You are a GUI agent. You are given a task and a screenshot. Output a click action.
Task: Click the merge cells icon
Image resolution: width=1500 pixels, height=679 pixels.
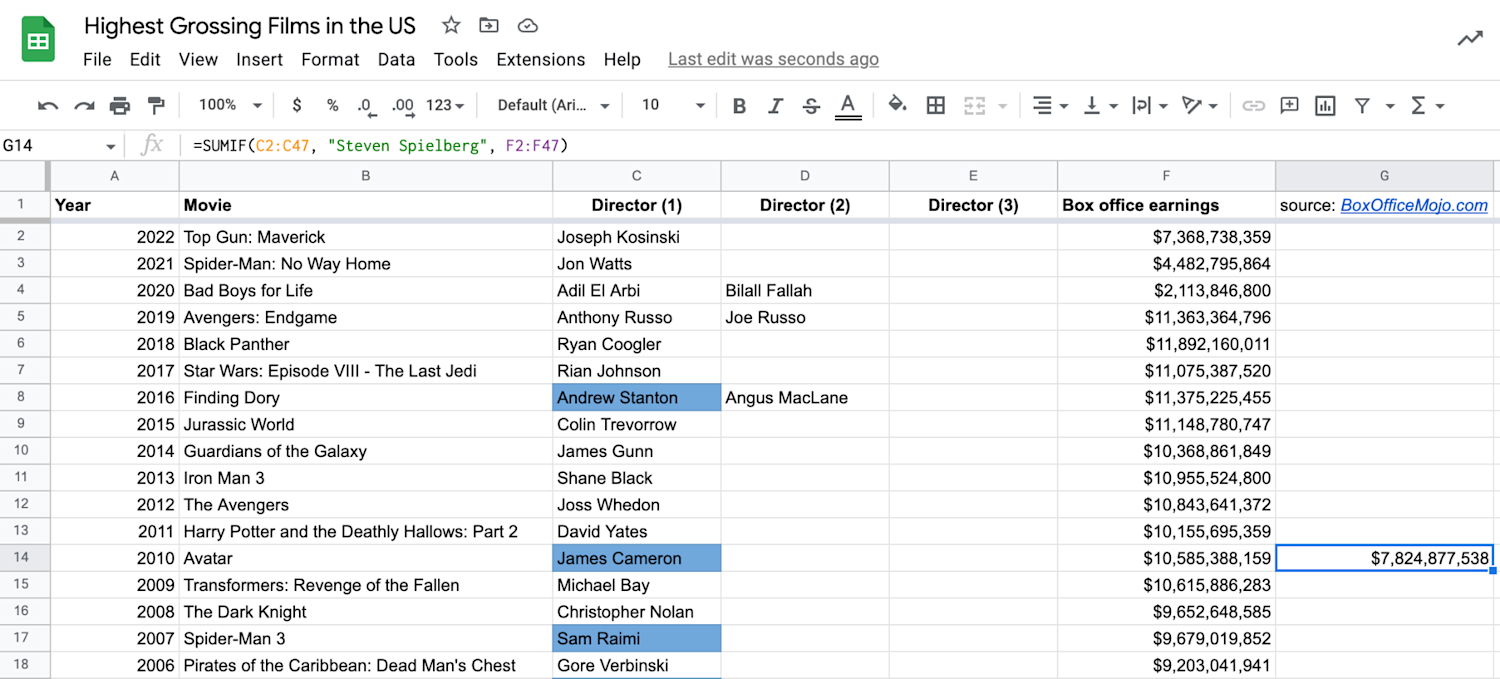(x=975, y=105)
